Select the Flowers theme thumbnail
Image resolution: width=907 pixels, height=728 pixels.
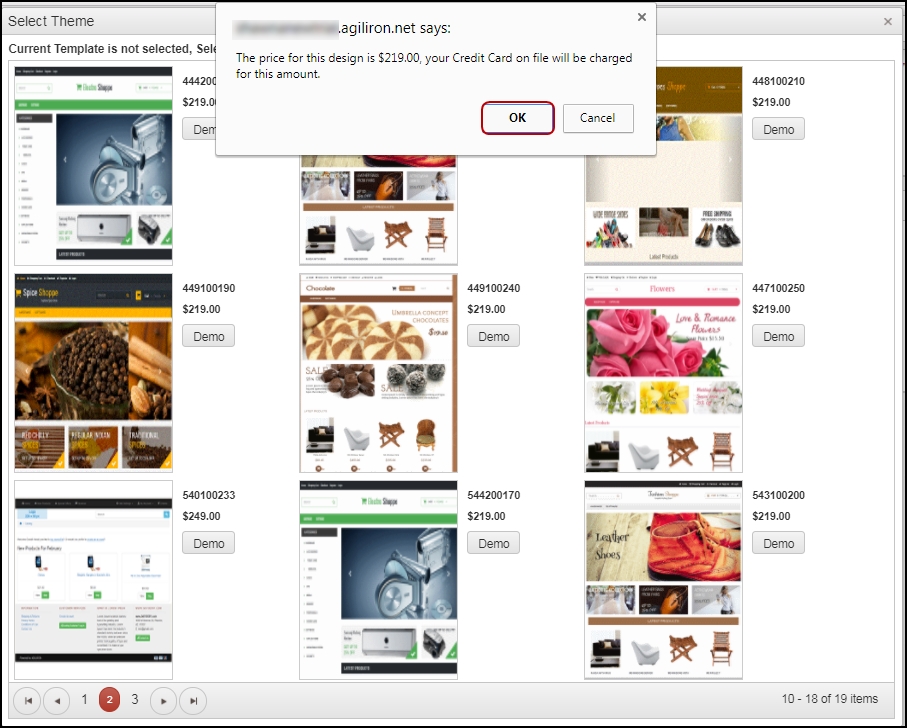(x=663, y=373)
